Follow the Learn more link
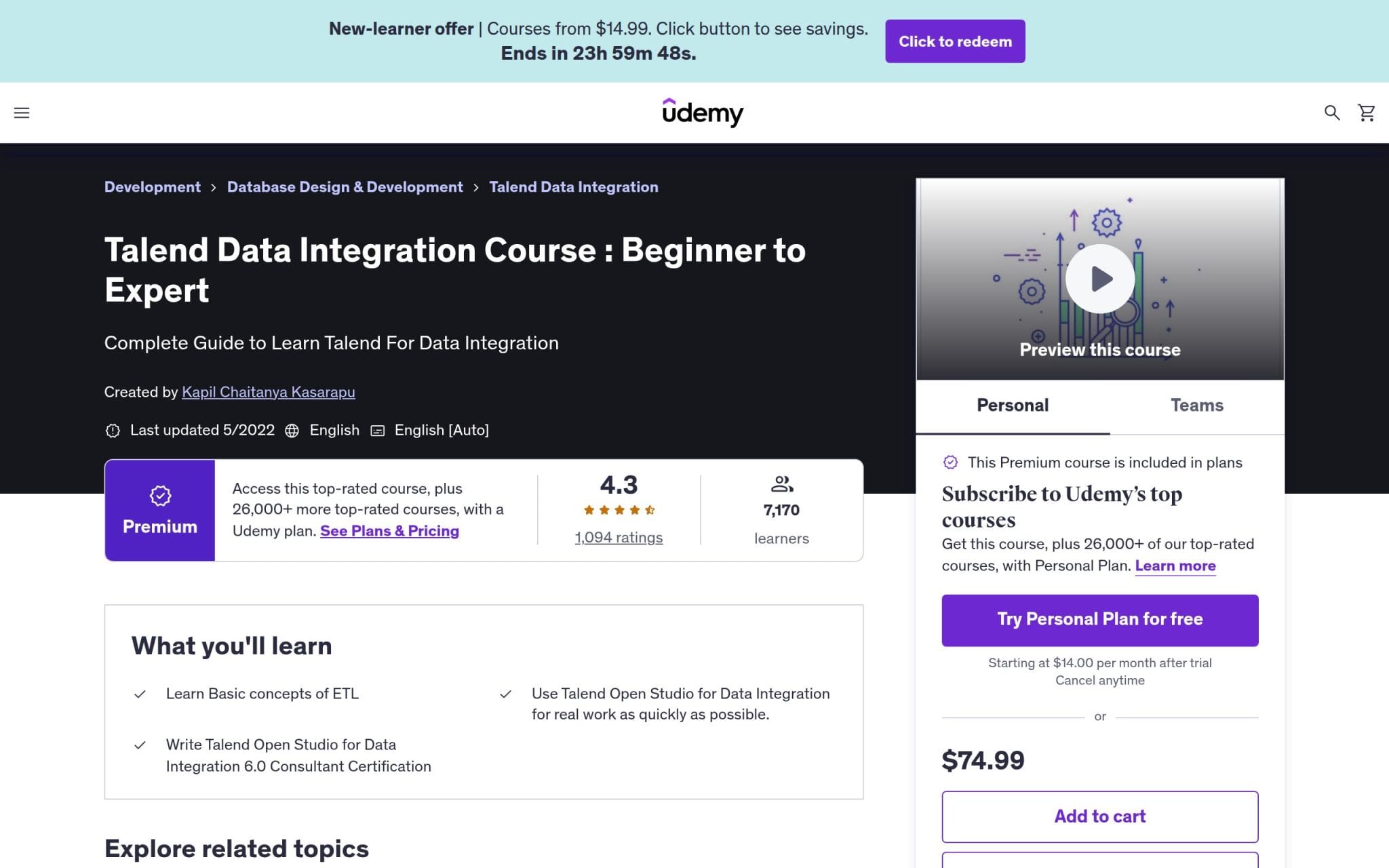1389x868 pixels. tap(1175, 566)
